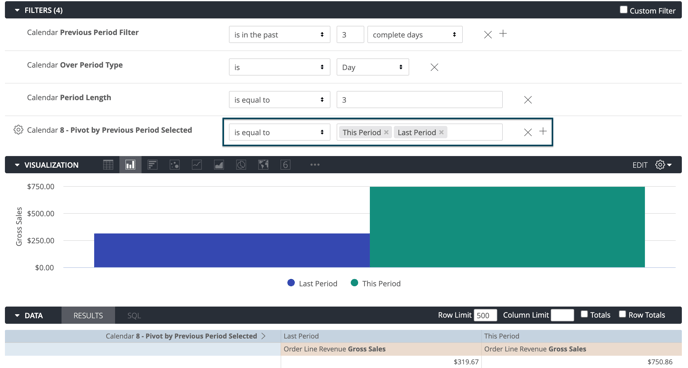
Task: Collapse the Data section
Action: 17,315
